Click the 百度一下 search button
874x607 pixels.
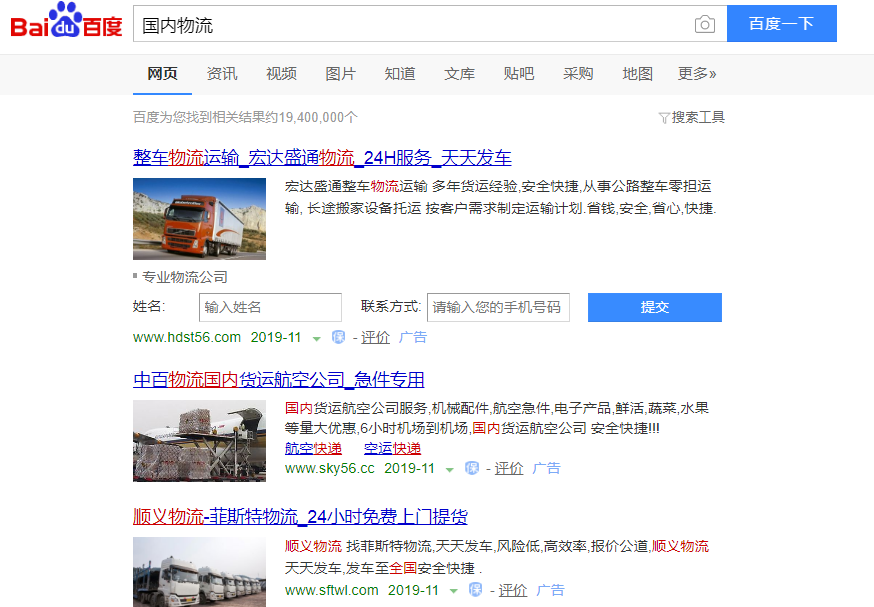pyautogui.click(x=781, y=23)
